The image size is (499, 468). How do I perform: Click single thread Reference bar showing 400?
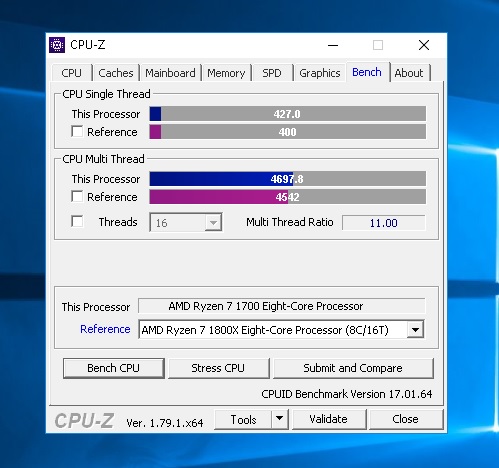tap(288, 132)
